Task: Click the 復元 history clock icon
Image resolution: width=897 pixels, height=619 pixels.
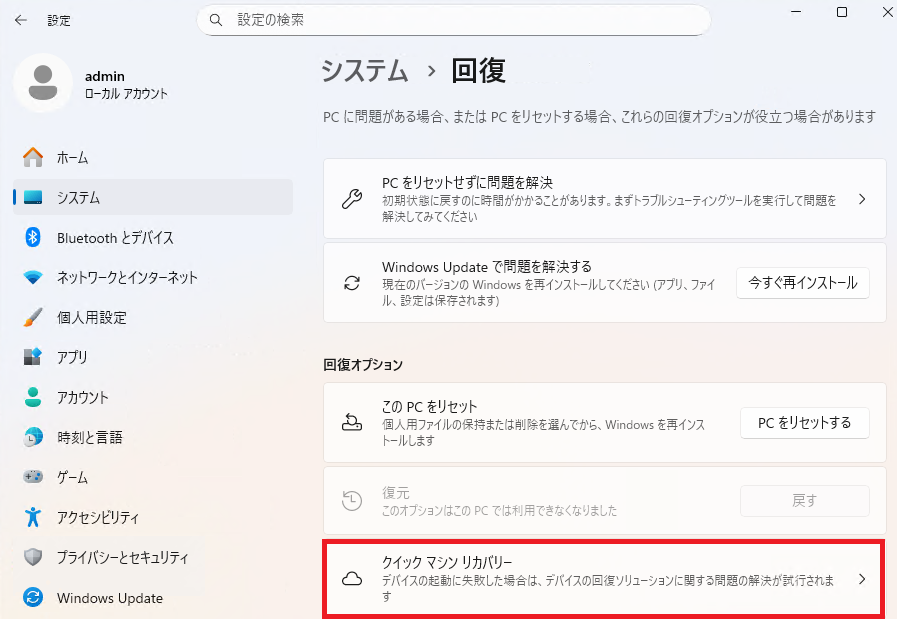Action: pyautogui.click(x=352, y=501)
